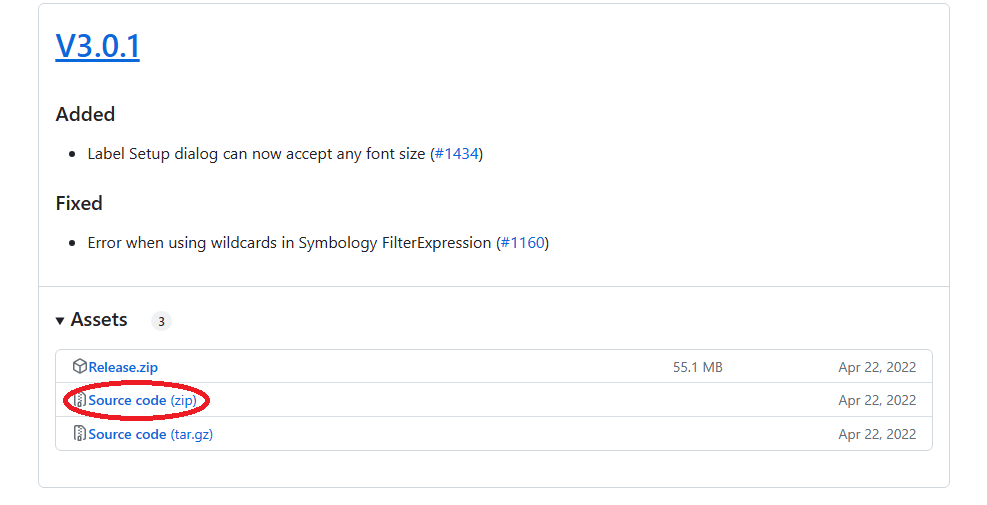Viewport: 987px width, 505px height.
Task: Click the date in the Source code (tar.gz) row
Action: pyautogui.click(x=877, y=434)
